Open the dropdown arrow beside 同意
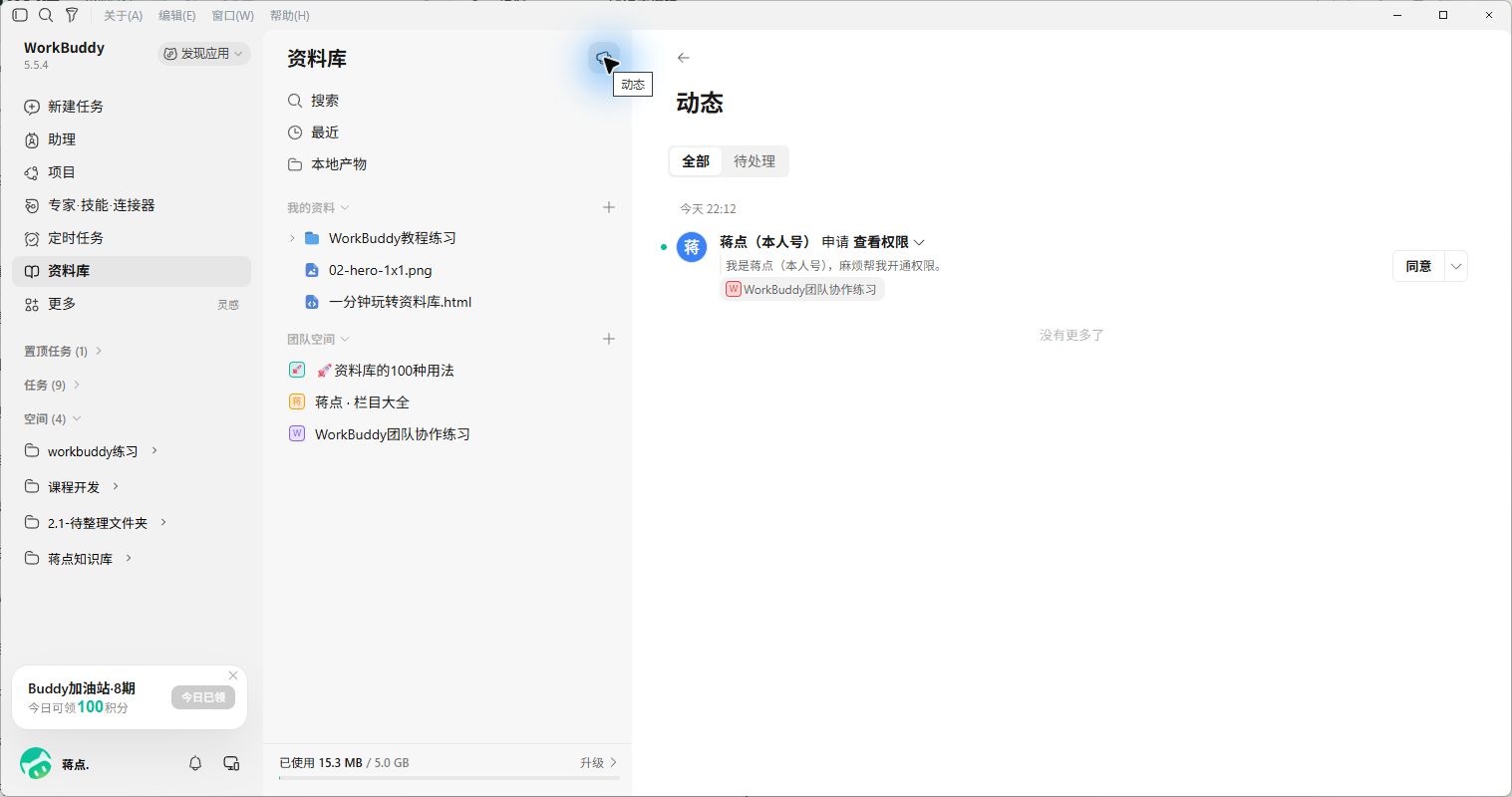This screenshot has width=1512, height=797. pos(1456,266)
